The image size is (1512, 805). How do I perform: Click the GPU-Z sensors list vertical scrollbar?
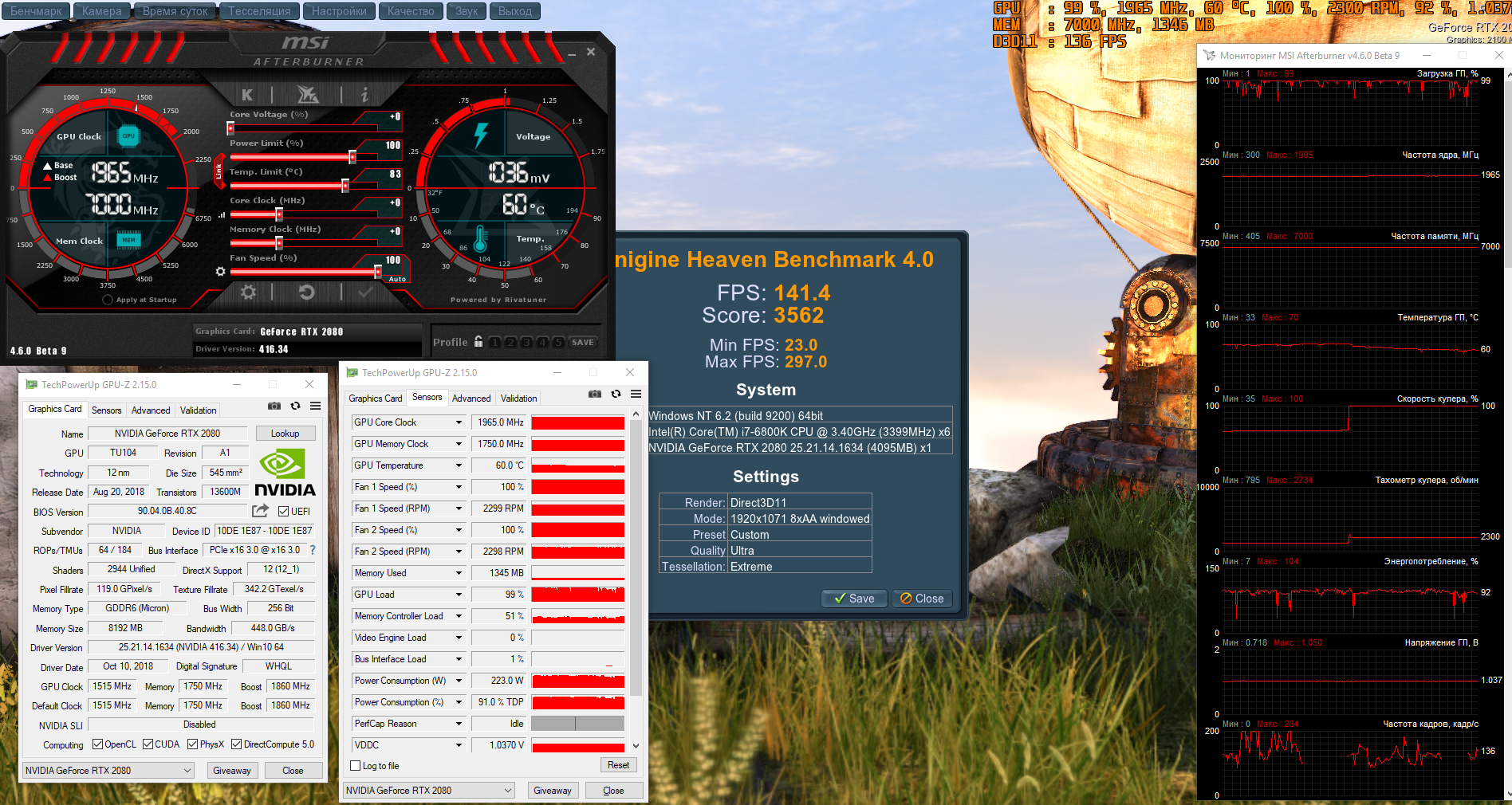click(x=636, y=558)
